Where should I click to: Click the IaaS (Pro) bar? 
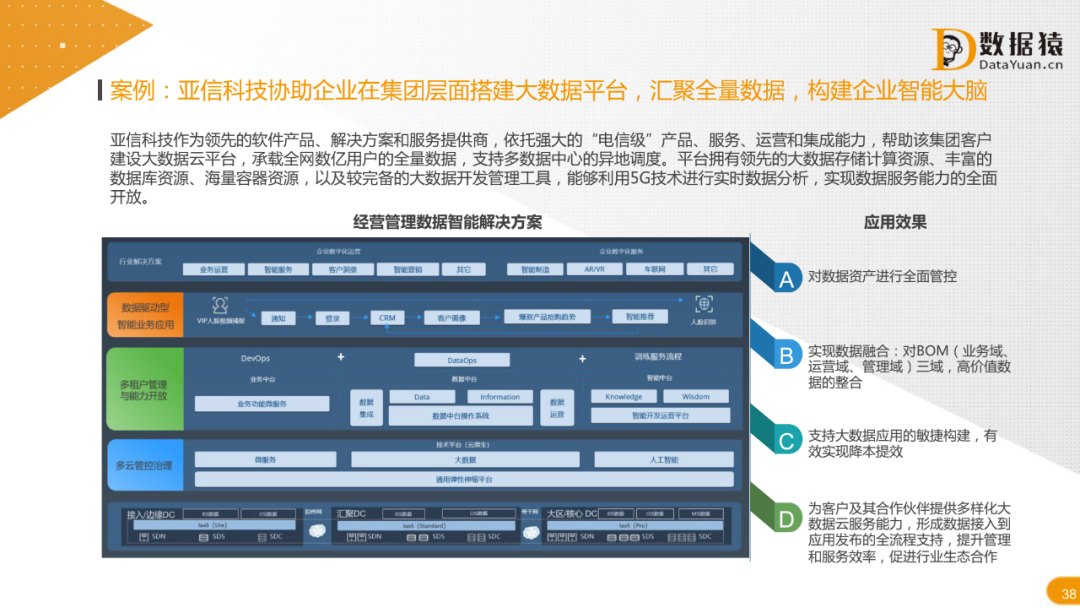tap(635, 525)
